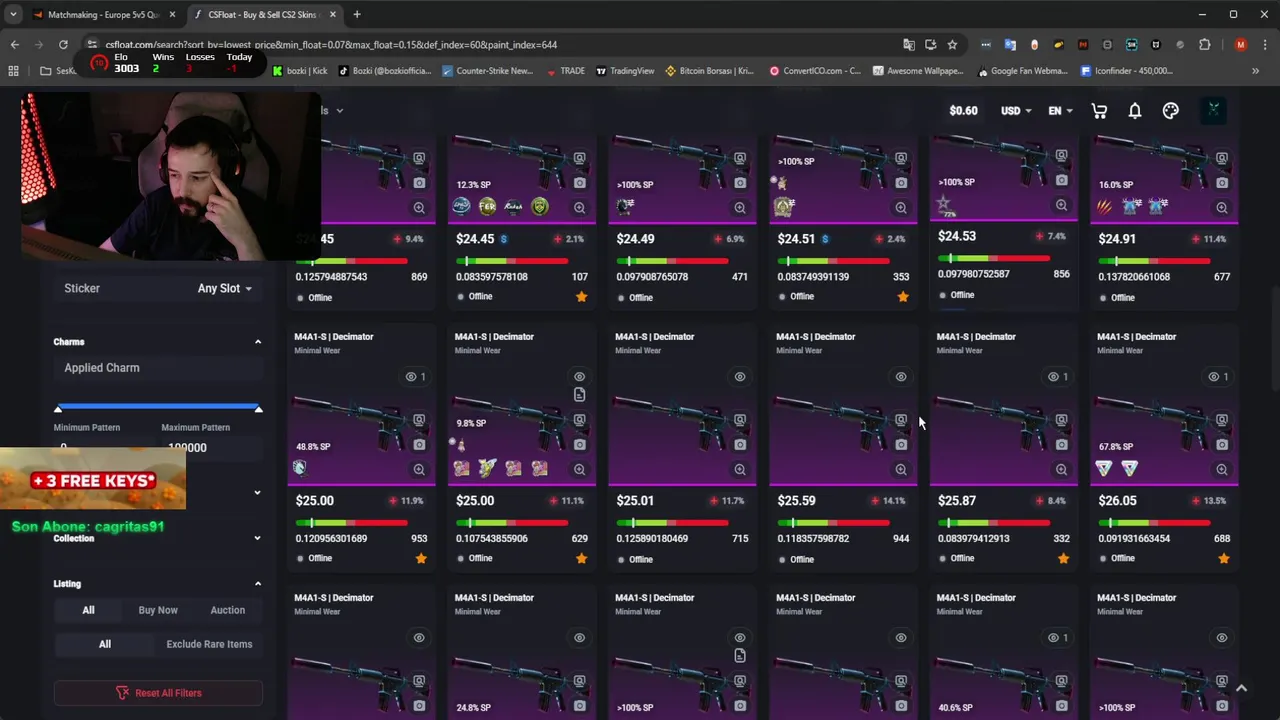This screenshot has width=1280, height=720.
Task: Open Iconfinder bookmark
Action: click(x=1127, y=71)
